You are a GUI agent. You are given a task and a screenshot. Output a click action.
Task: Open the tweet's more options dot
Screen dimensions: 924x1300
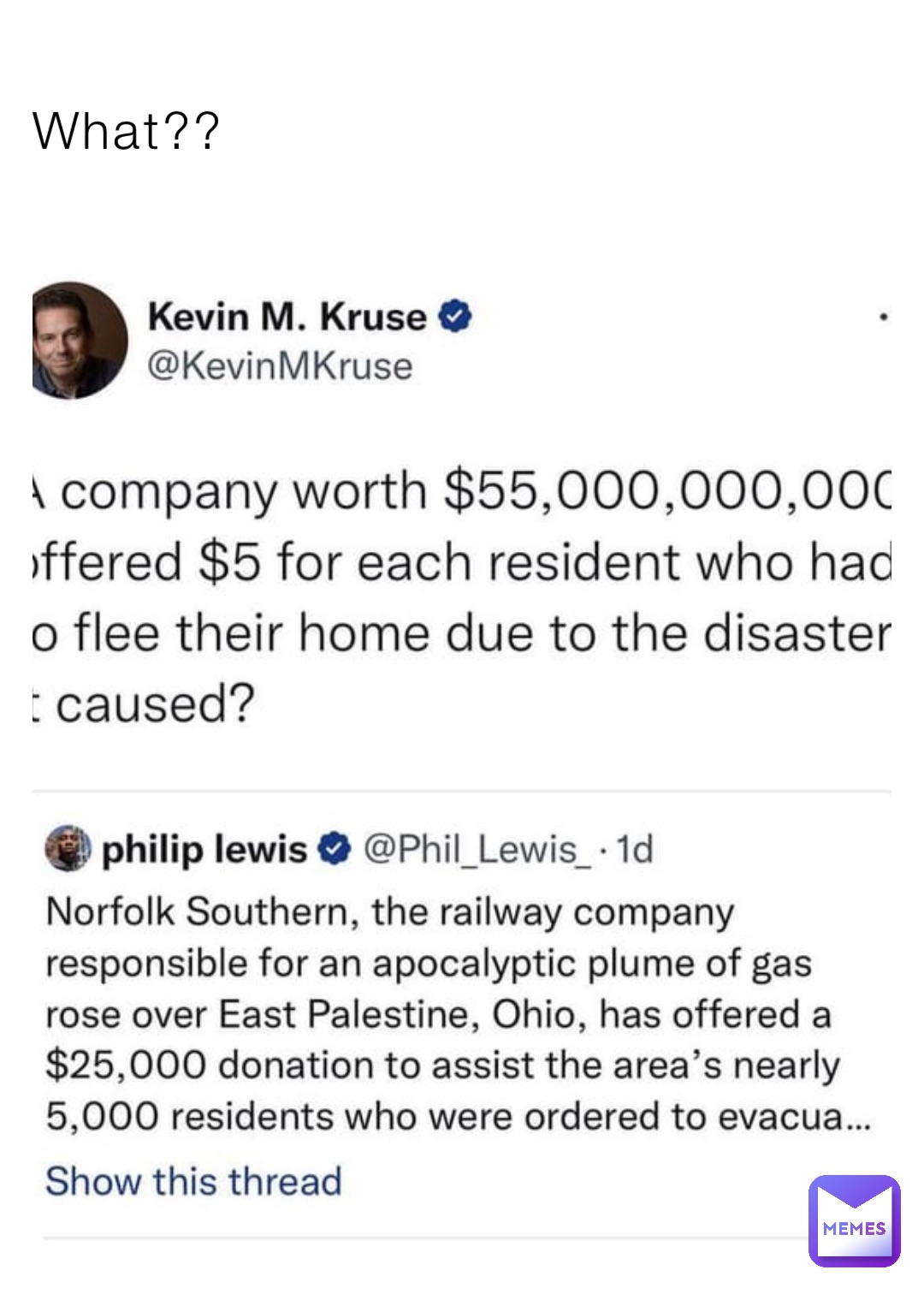[x=883, y=318]
